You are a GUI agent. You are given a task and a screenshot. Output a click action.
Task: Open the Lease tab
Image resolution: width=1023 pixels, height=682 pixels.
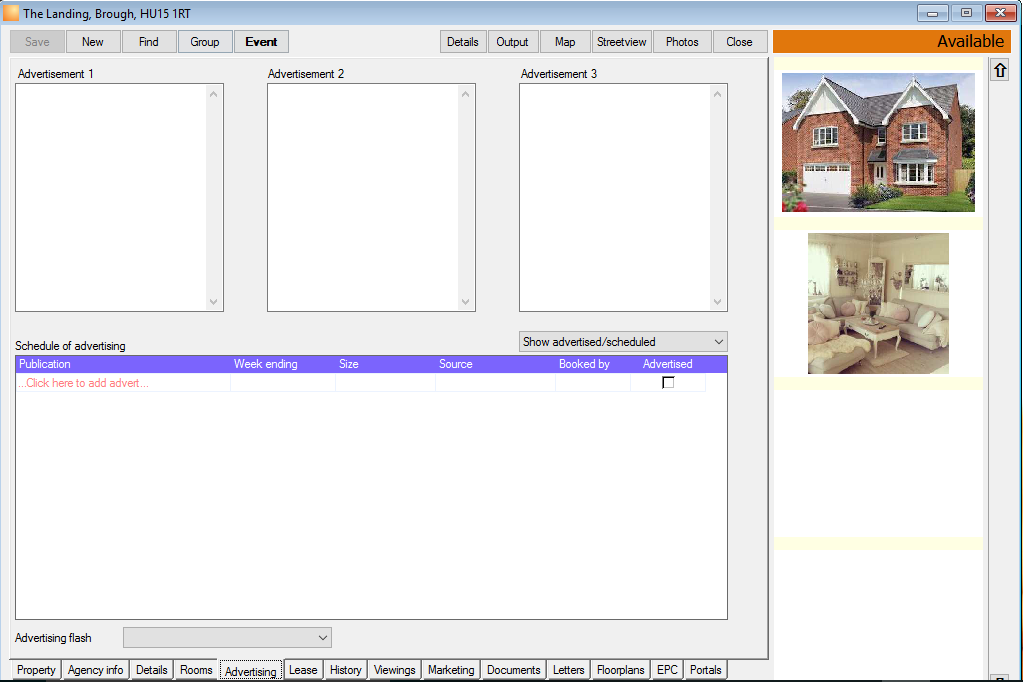point(303,670)
